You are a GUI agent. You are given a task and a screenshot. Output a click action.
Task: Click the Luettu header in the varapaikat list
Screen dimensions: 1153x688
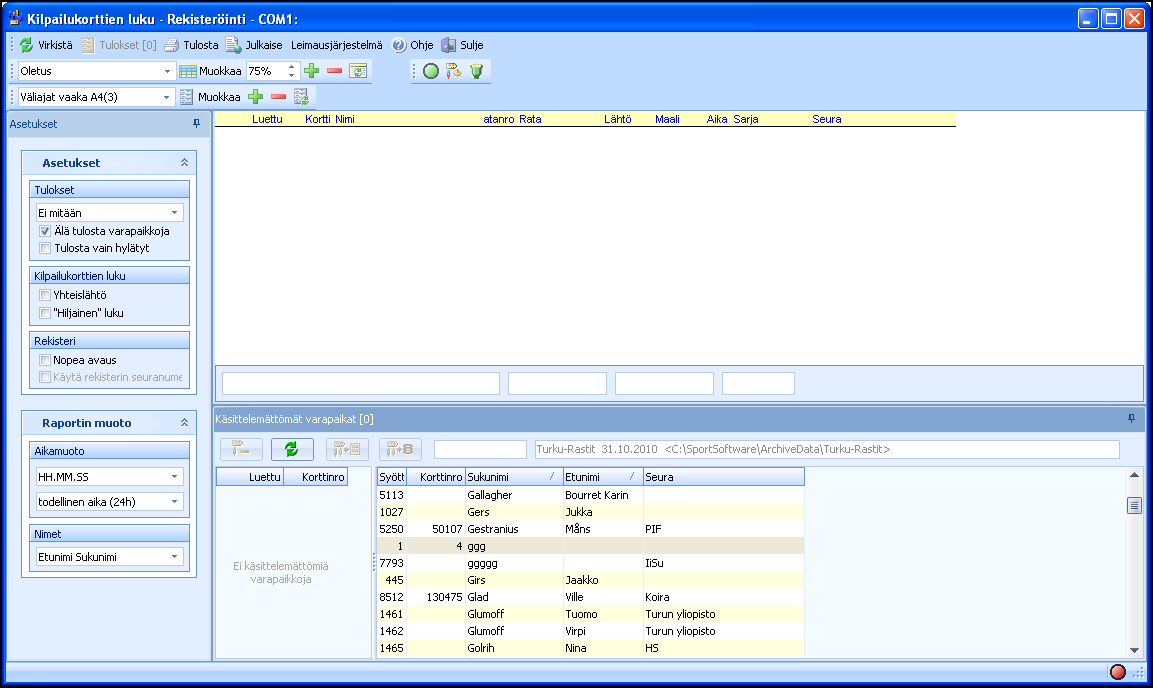pyautogui.click(x=250, y=477)
